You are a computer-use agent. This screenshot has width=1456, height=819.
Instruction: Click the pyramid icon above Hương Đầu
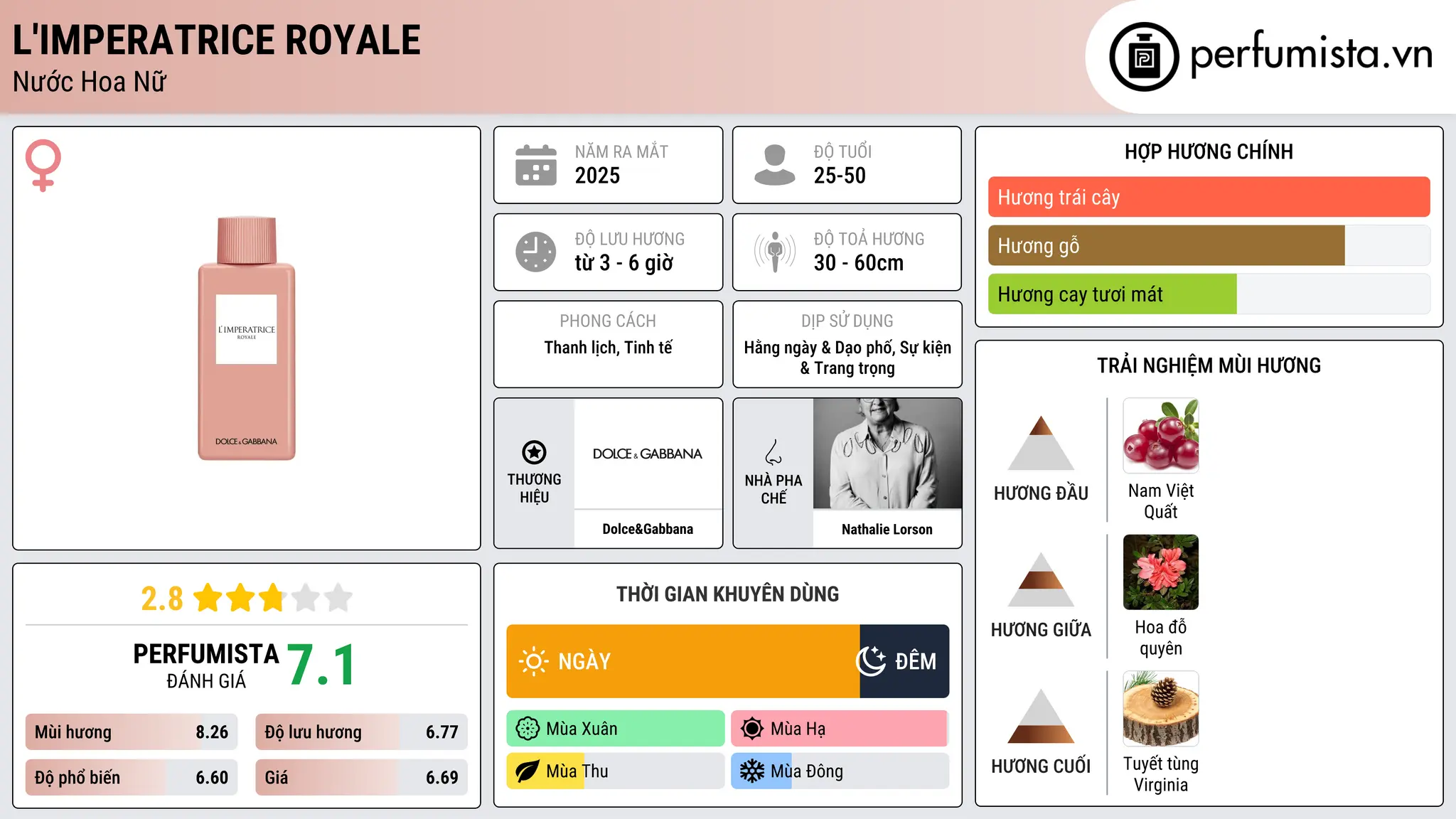(x=1041, y=443)
